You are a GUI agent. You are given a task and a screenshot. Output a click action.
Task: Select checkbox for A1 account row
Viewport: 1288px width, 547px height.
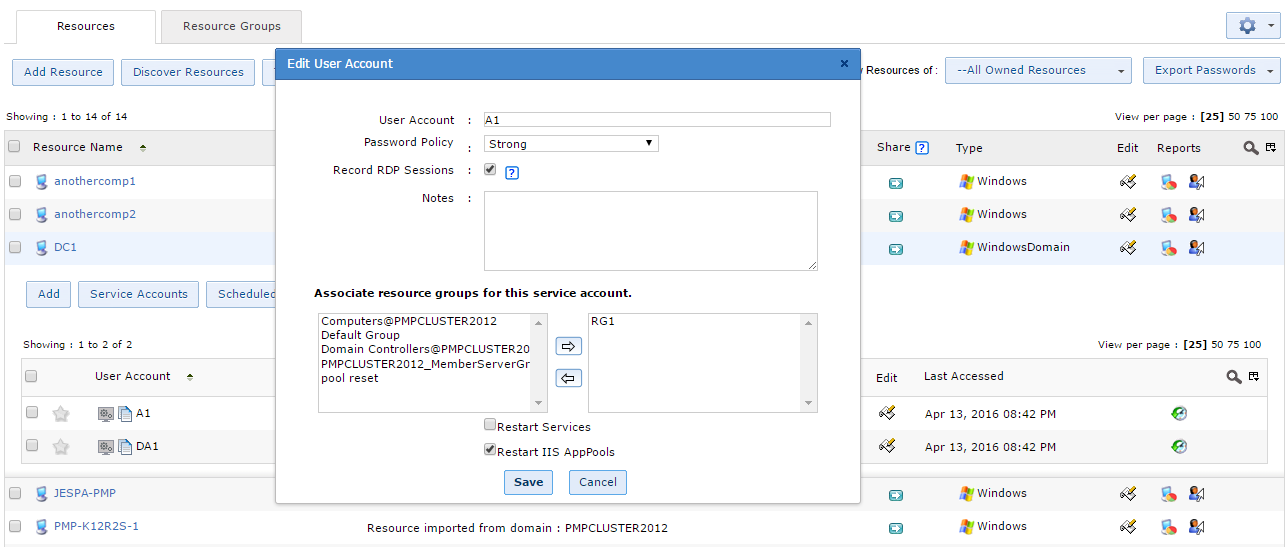pyautogui.click(x=32, y=412)
